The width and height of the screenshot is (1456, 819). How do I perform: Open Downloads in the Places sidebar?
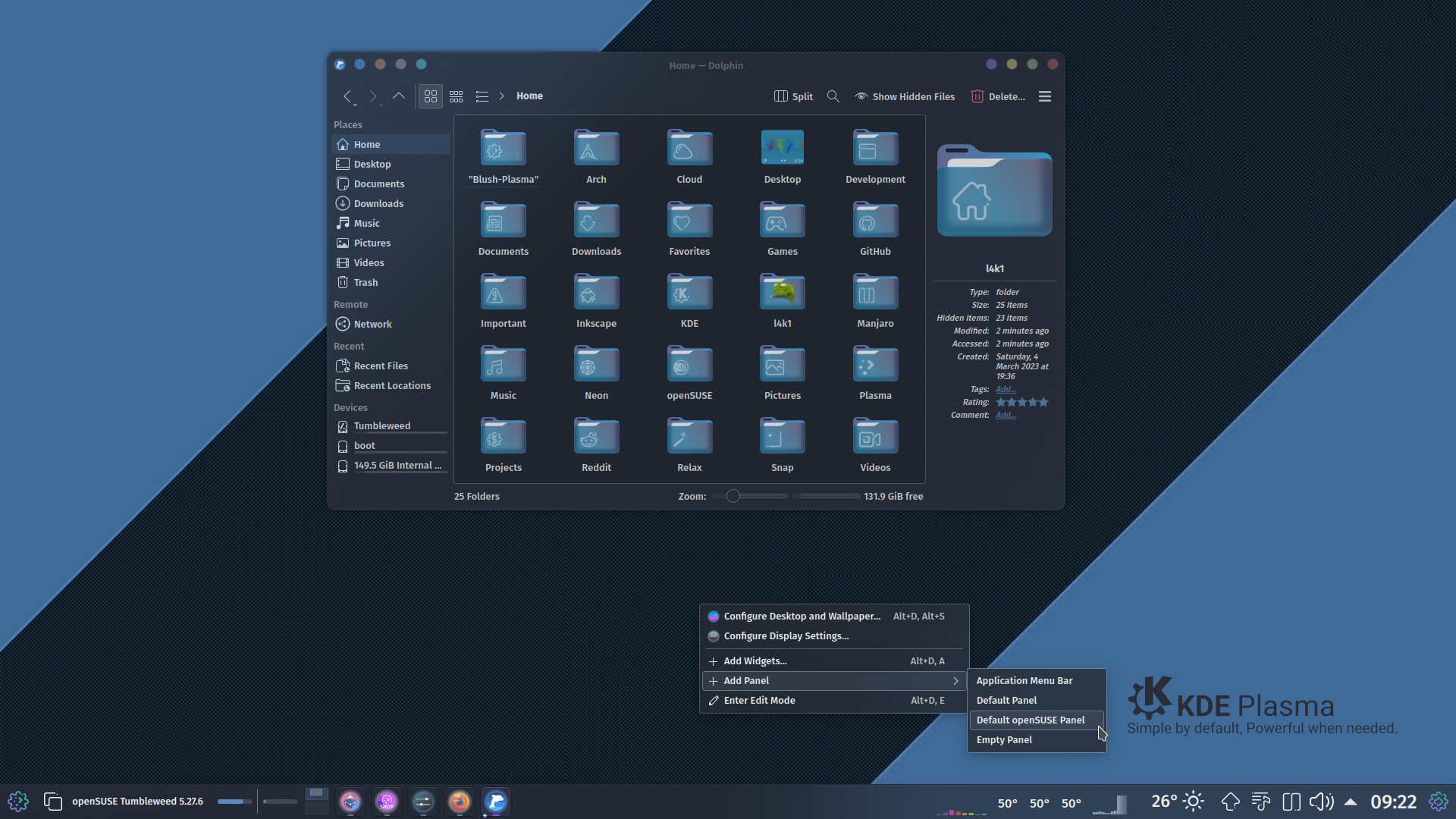[391, 203]
